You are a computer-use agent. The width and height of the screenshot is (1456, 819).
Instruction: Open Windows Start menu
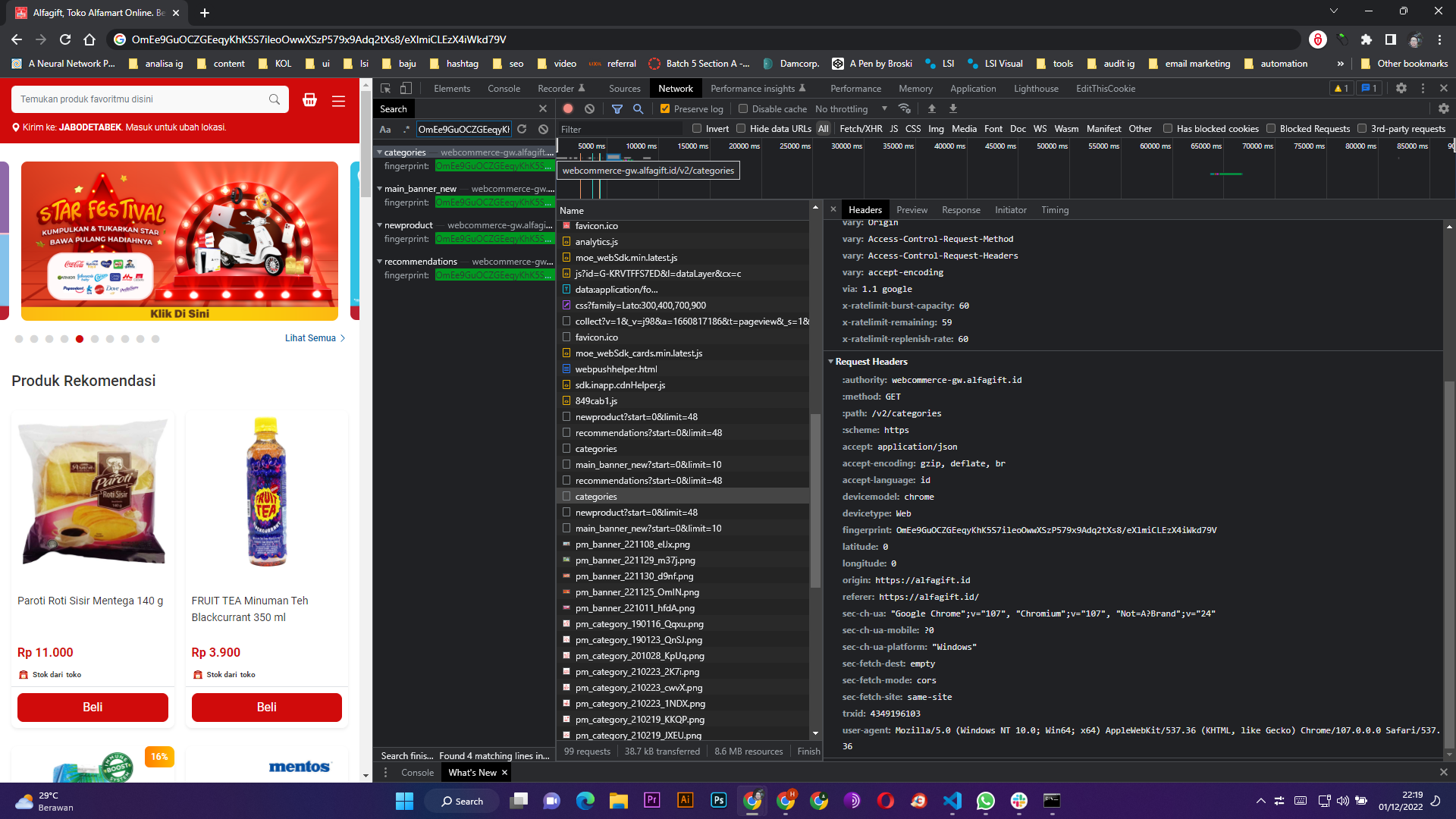point(405,801)
